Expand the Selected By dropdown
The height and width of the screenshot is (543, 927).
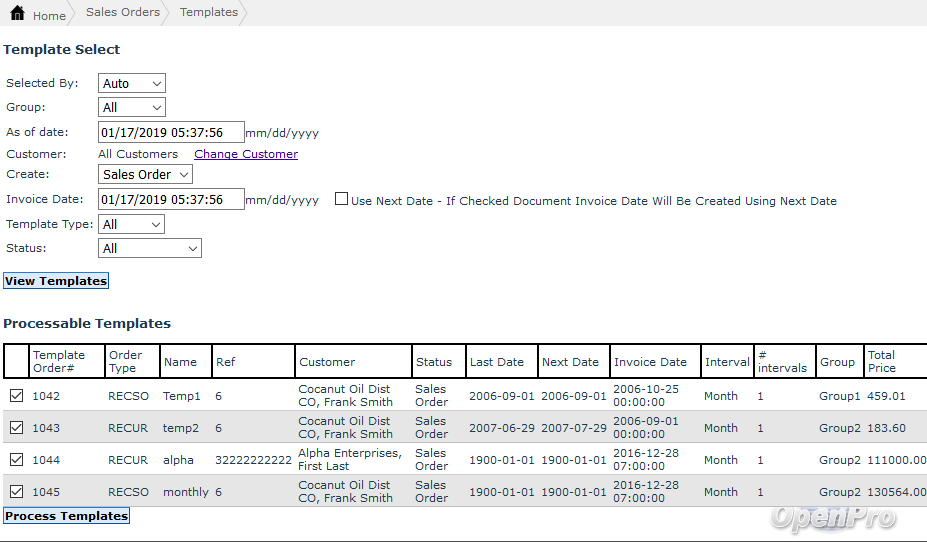click(x=131, y=84)
